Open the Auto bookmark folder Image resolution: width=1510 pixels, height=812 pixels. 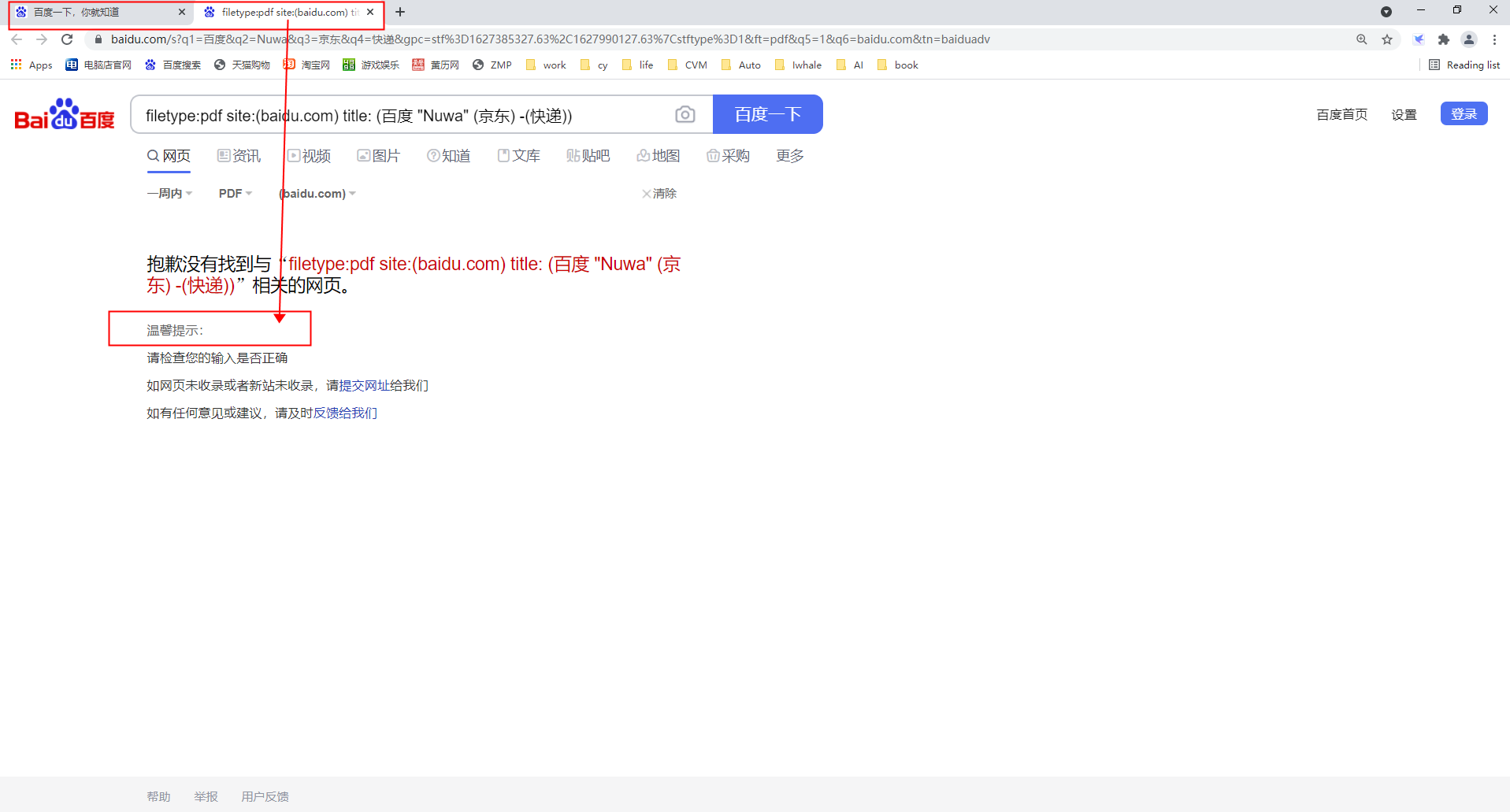740,65
